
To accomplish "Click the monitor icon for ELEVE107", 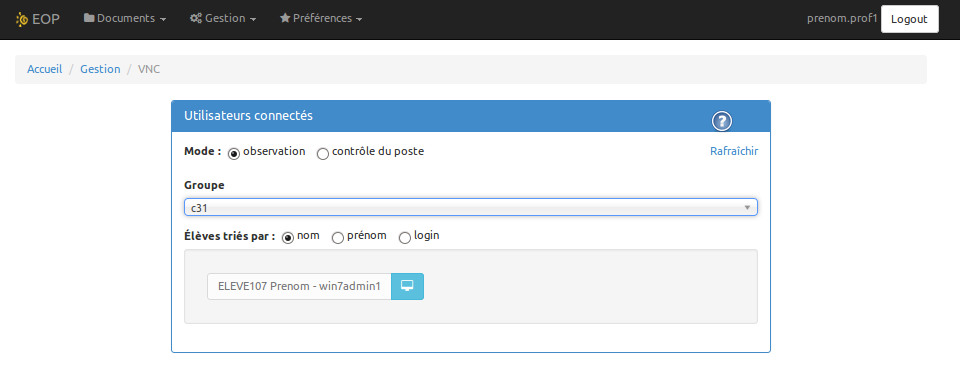I will 407,286.
